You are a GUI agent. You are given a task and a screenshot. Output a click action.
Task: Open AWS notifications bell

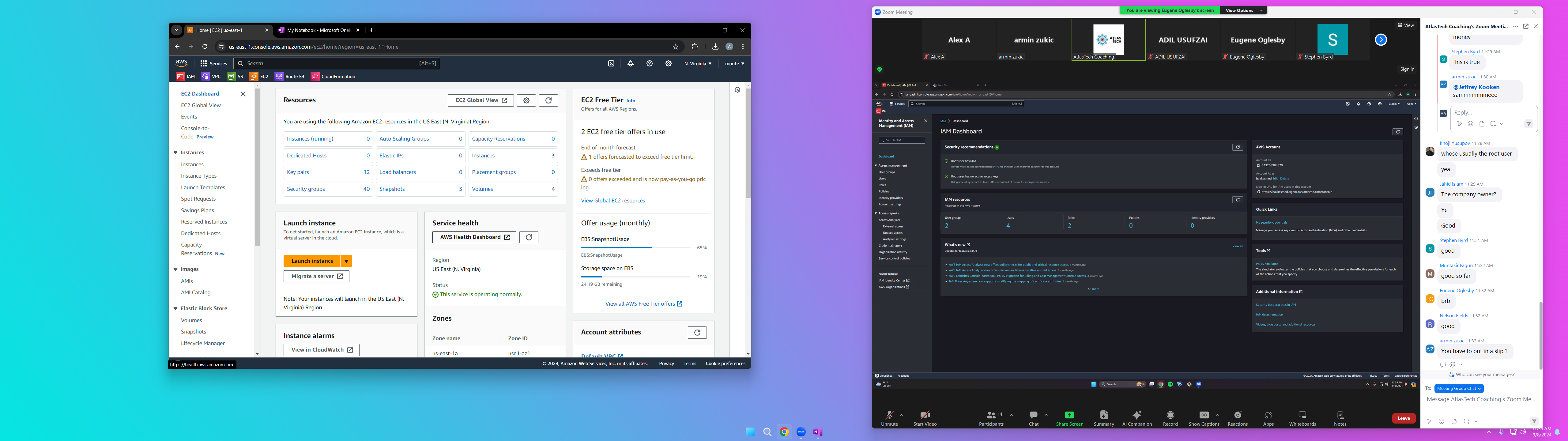pyautogui.click(x=630, y=63)
